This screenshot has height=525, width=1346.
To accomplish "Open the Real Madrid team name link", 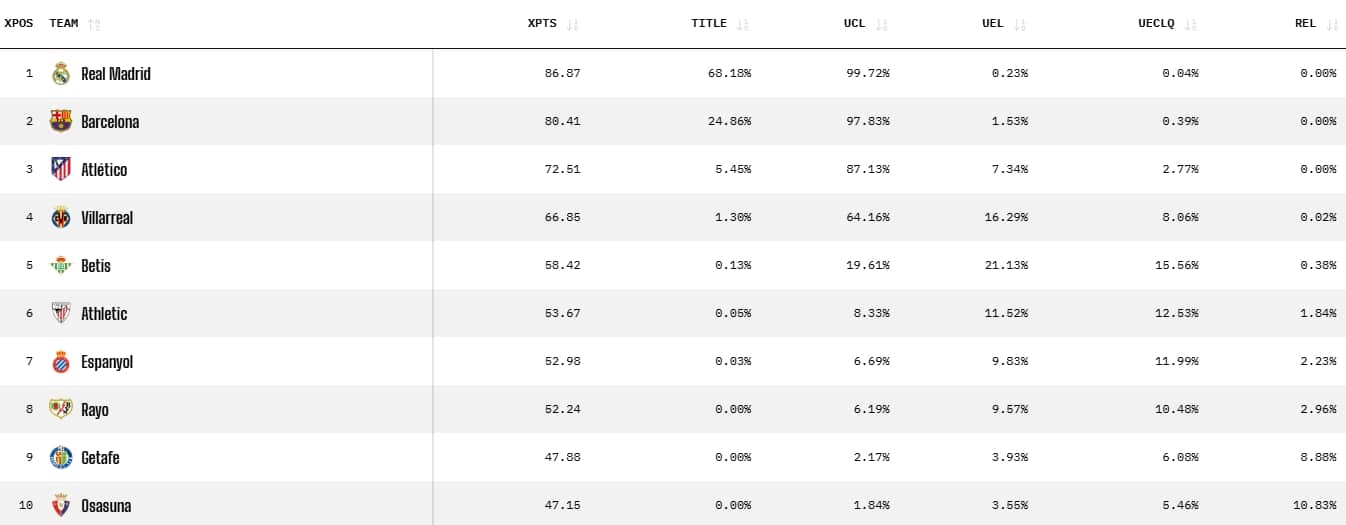I will pyautogui.click(x=116, y=73).
